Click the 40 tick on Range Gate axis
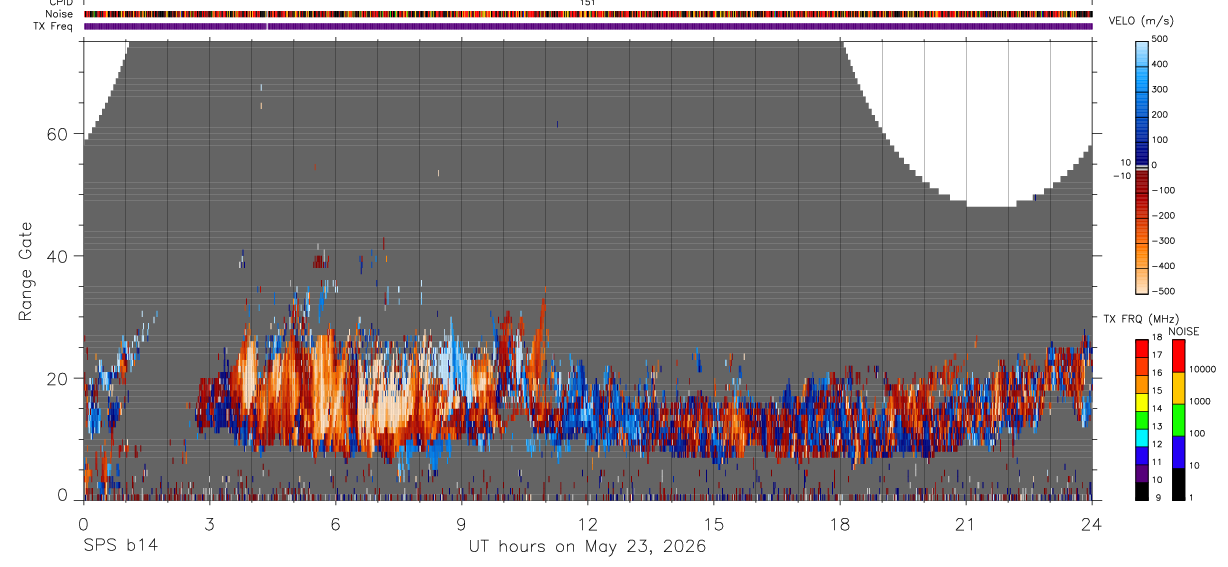This screenshot has width=1228, height=567. [x=57, y=256]
